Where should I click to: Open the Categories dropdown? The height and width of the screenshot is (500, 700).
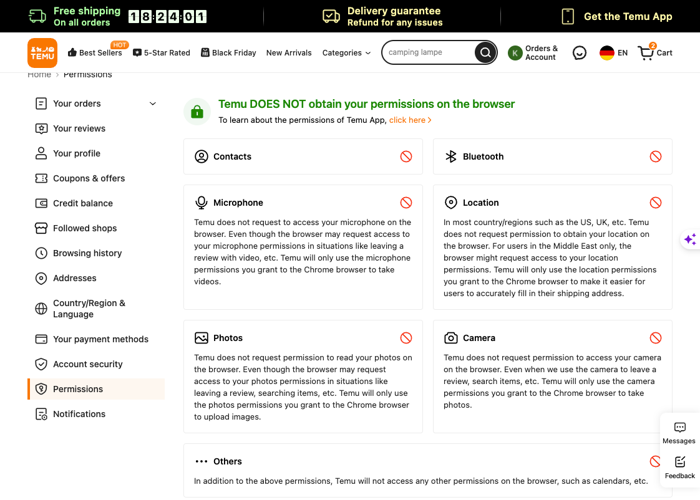(346, 53)
